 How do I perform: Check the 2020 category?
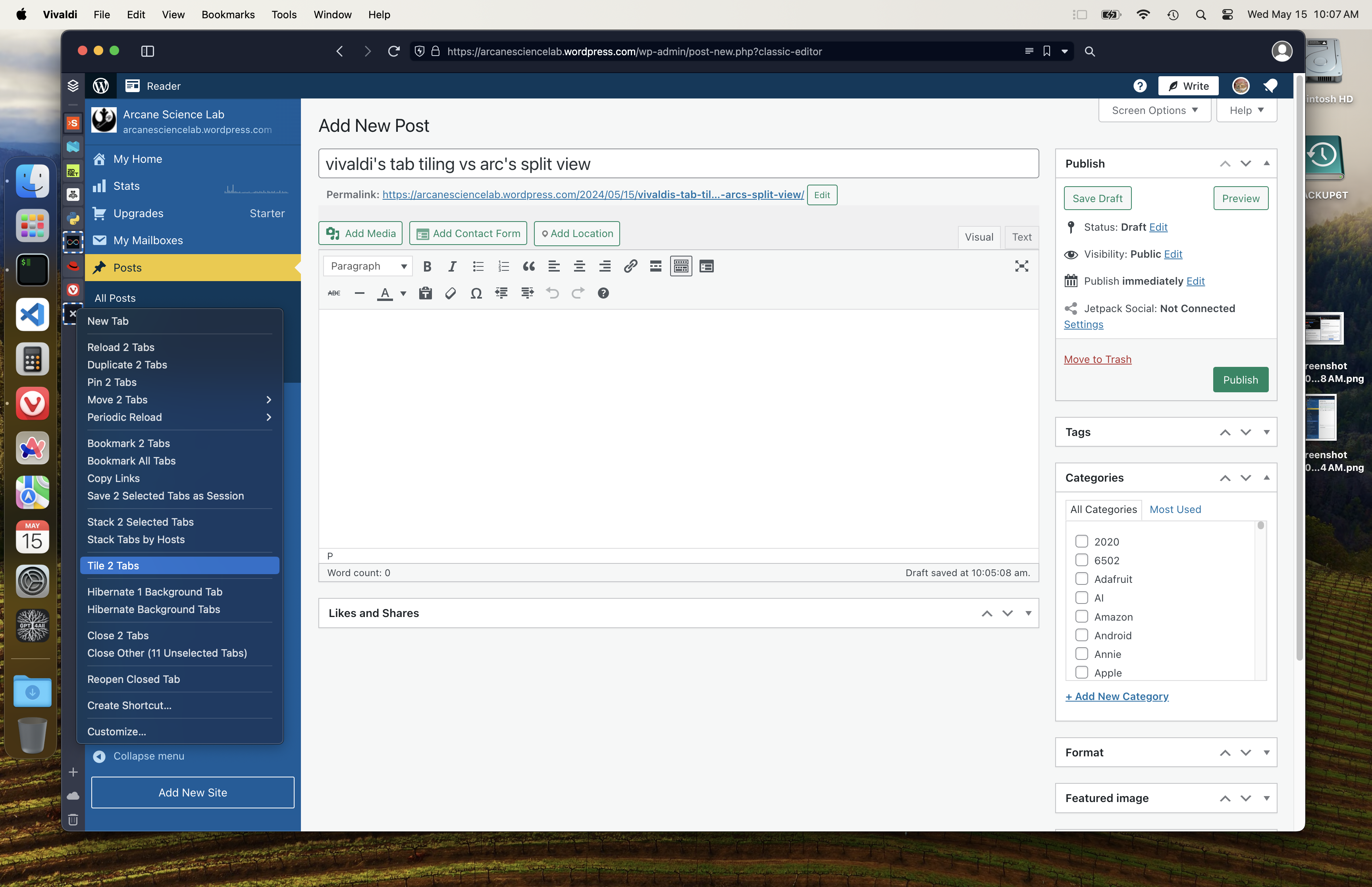pos(1082,542)
